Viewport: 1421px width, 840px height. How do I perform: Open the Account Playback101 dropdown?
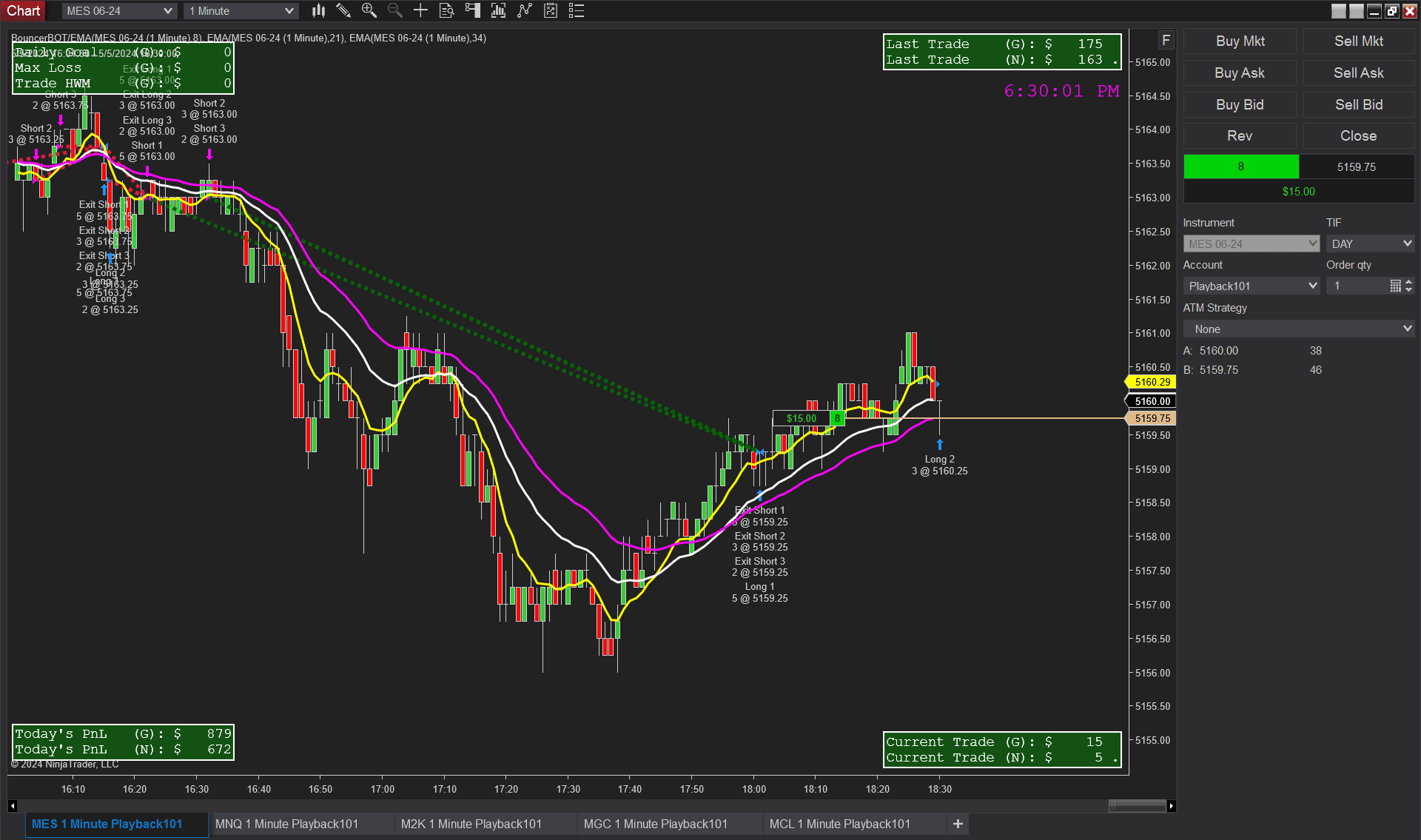pos(1251,286)
